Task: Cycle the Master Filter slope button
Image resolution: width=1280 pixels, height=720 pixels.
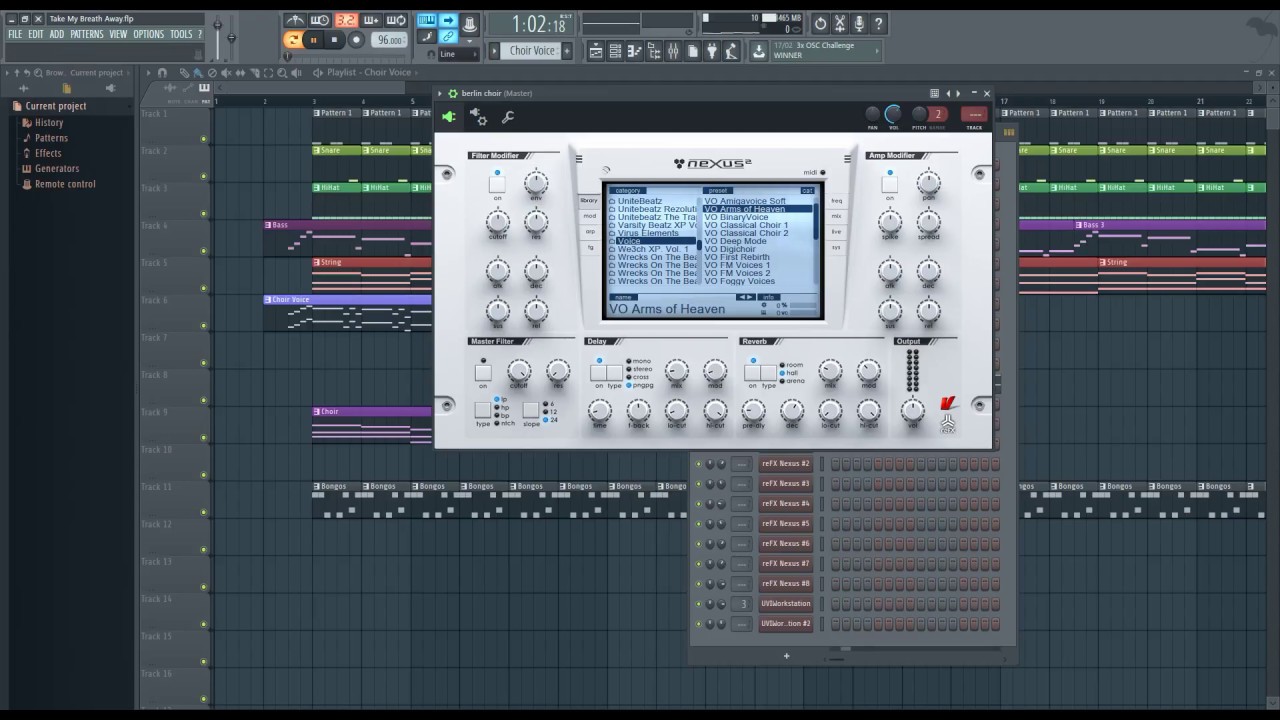Action: (531, 410)
